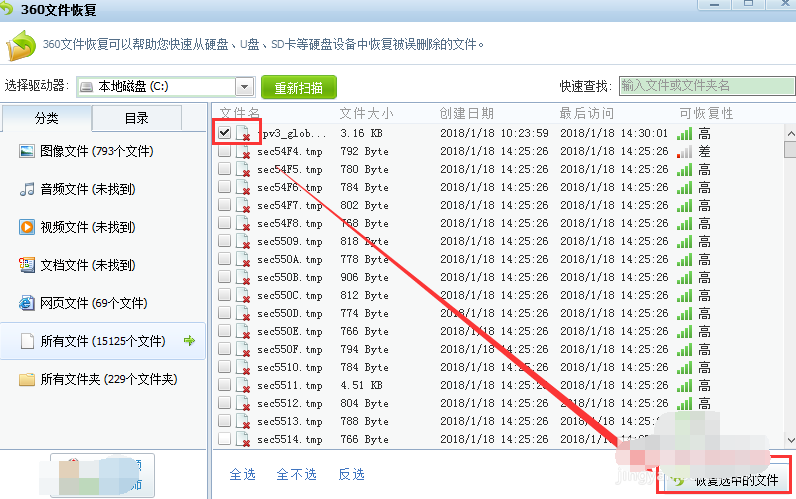This screenshot has height=499, width=796.
Task: Check the box for sec54F6.tmp
Action: coord(224,187)
